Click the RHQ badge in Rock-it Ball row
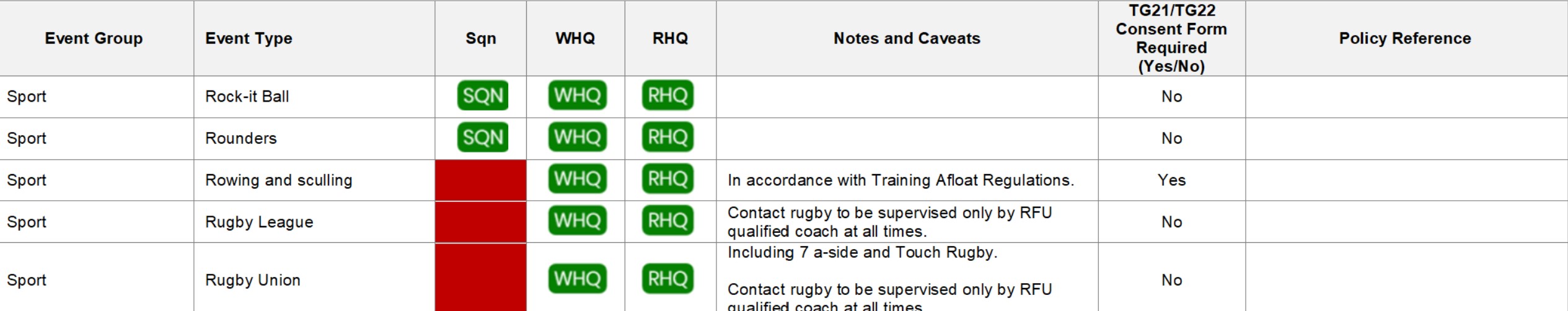 point(667,95)
